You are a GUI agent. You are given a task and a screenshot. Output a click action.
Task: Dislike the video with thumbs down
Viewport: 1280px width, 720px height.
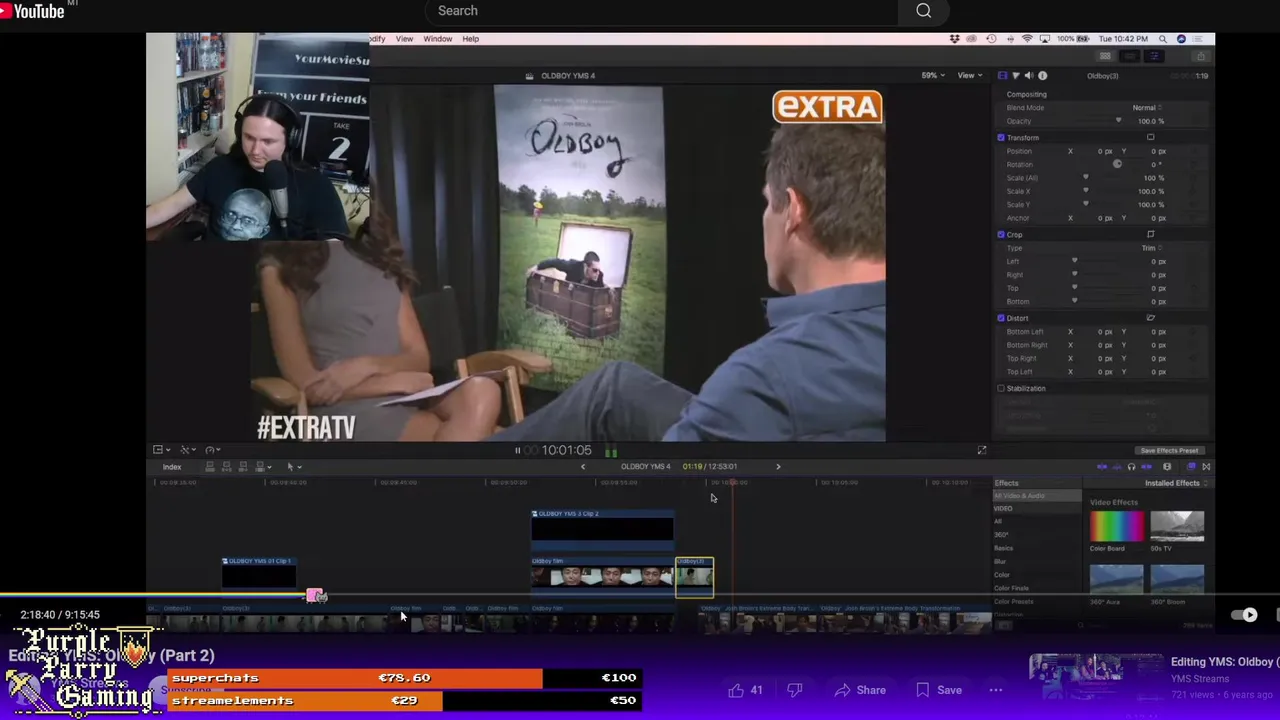point(795,690)
